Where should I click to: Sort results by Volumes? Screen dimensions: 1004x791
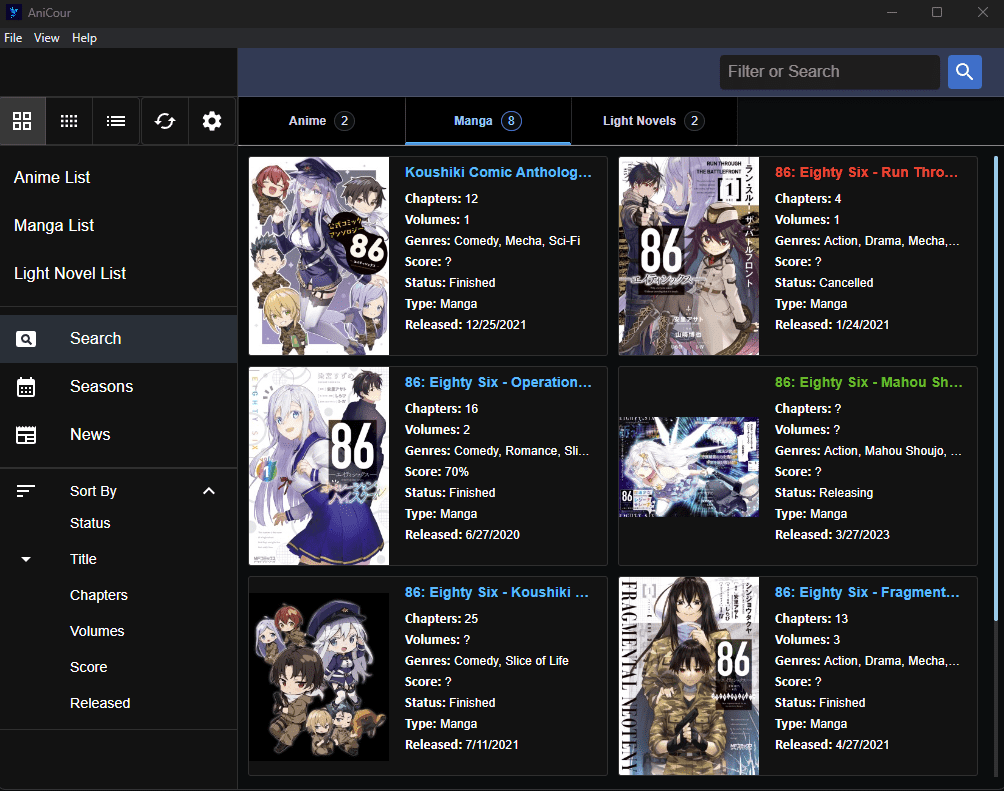click(97, 631)
